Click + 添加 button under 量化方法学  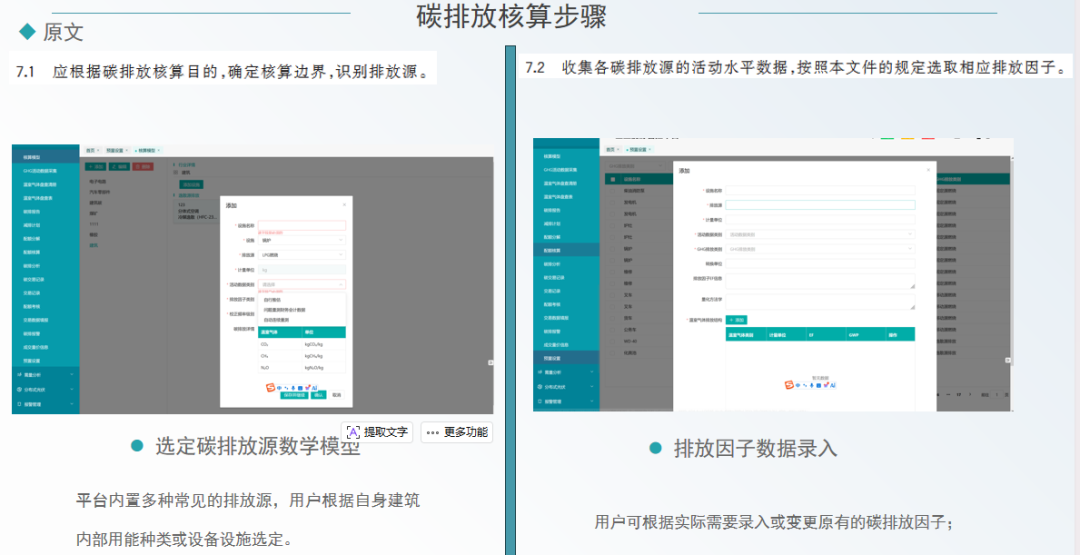click(x=736, y=320)
